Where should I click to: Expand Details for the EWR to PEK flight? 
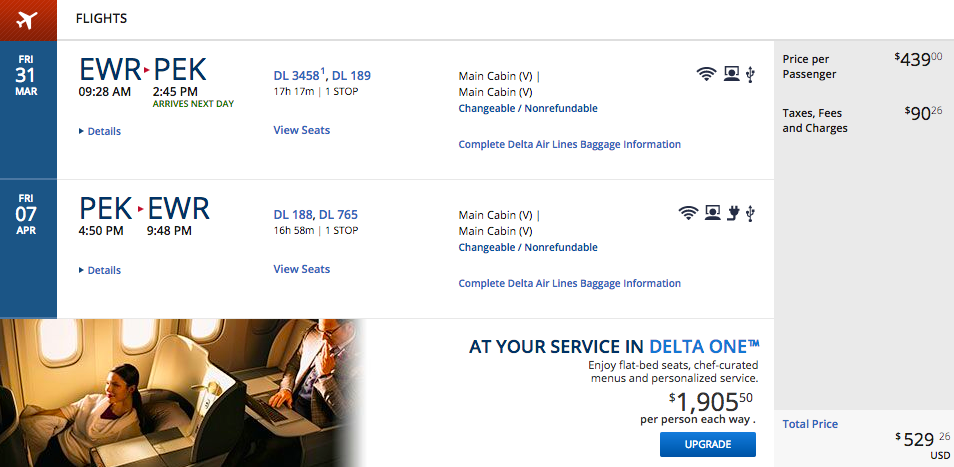tap(100, 131)
